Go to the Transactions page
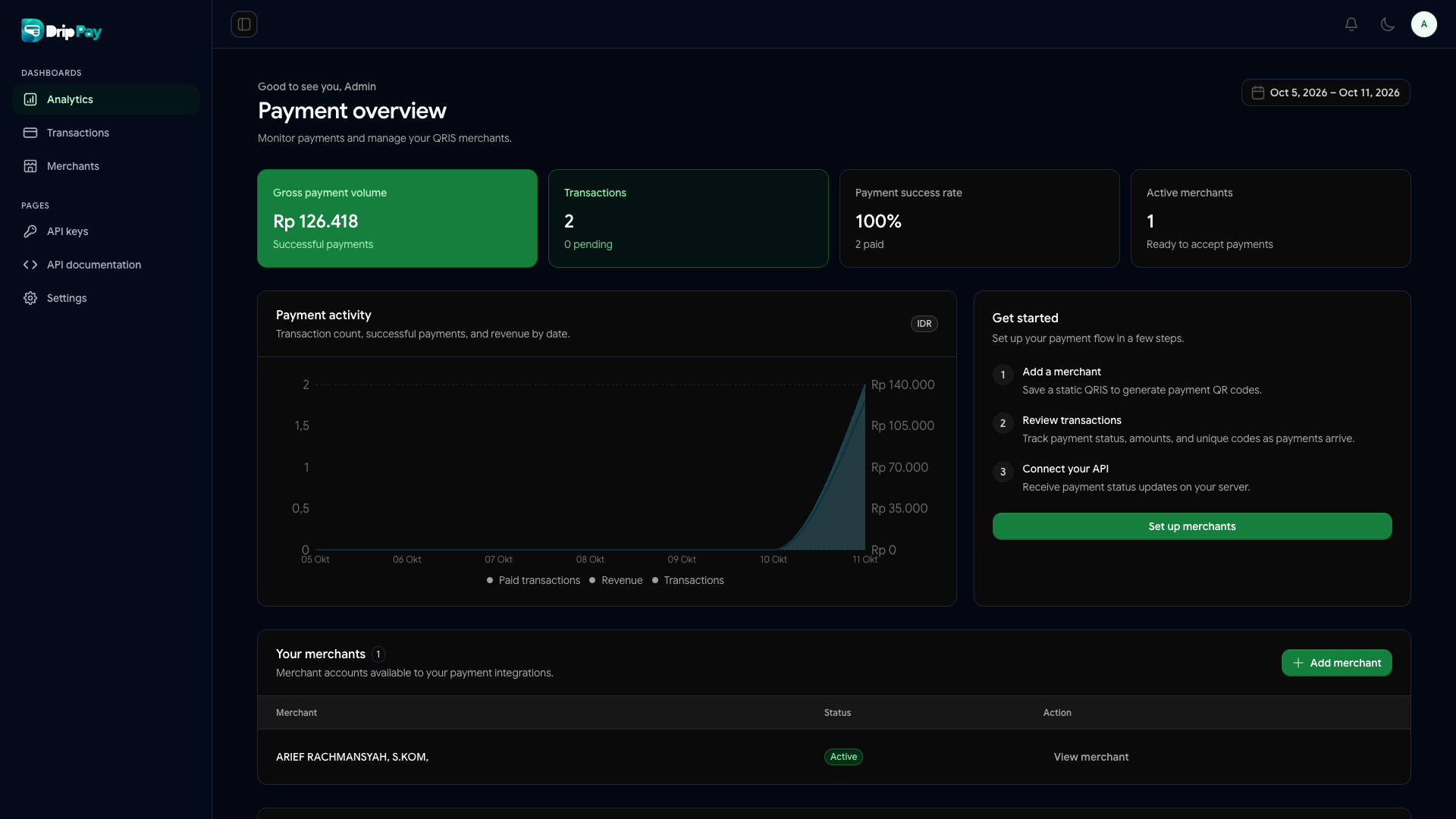The width and height of the screenshot is (1456, 819). [105, 133]
